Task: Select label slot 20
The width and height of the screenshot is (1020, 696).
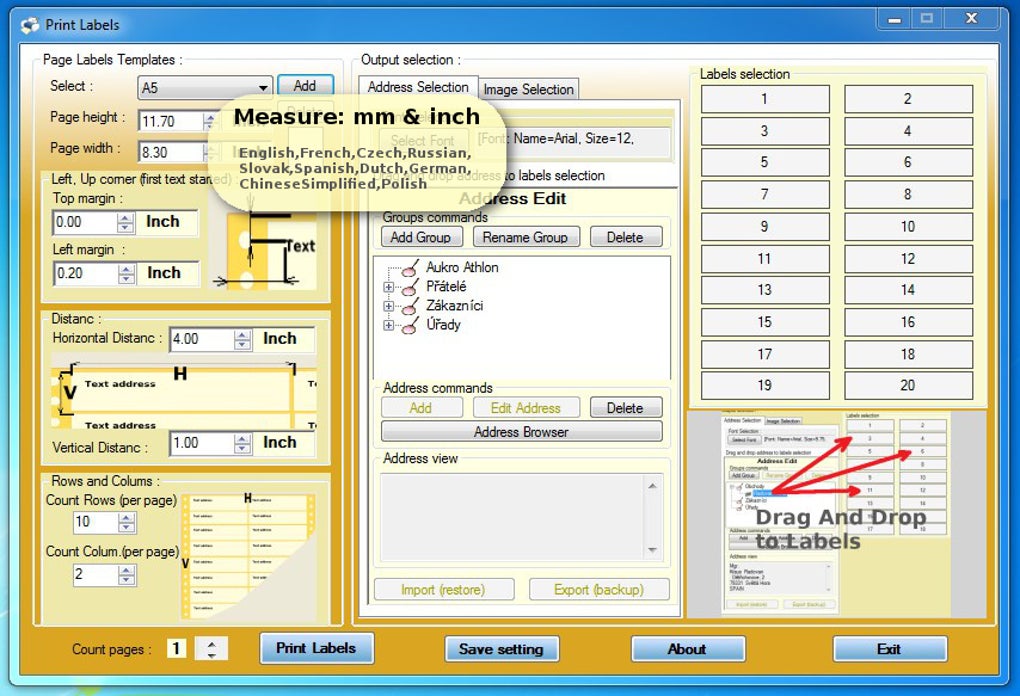Action: [x=908, y=386]
